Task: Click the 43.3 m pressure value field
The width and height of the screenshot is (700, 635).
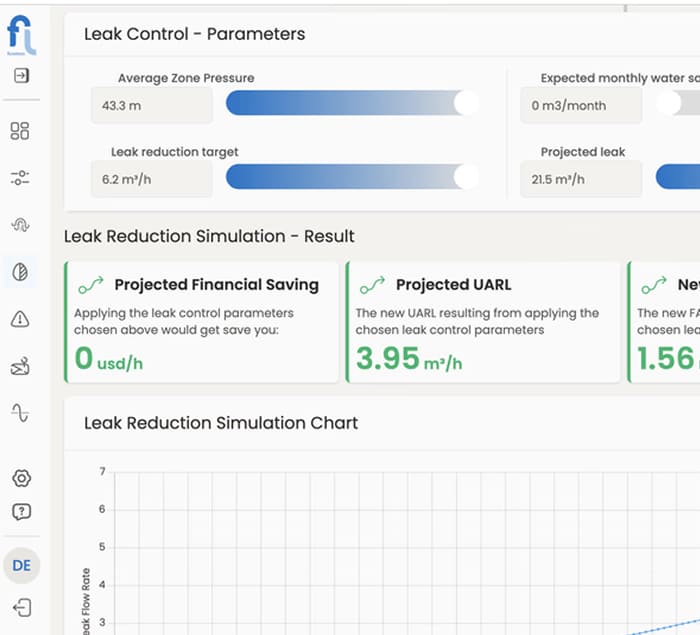Action: click(152, 105)
